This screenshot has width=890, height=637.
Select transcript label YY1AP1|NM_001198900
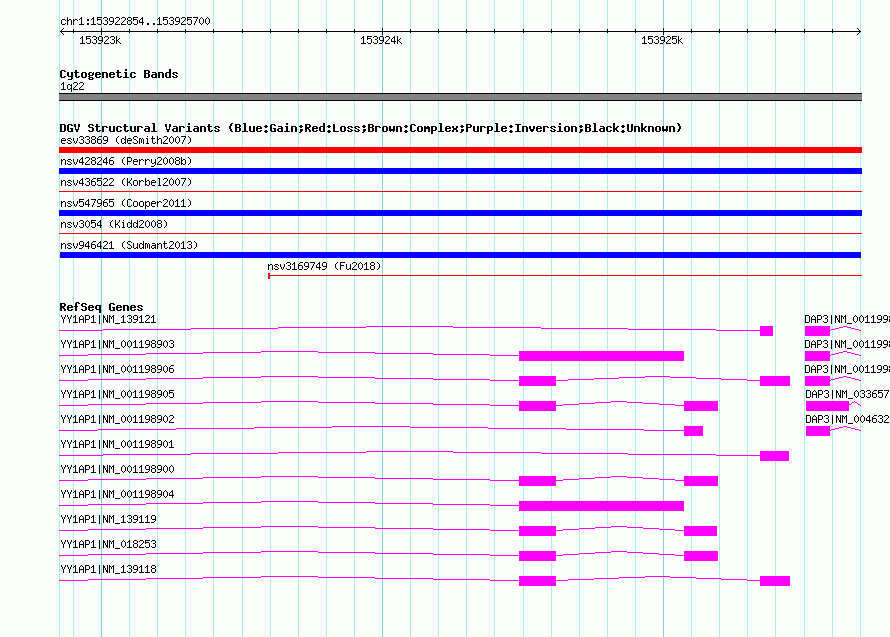tap(117, 469)
